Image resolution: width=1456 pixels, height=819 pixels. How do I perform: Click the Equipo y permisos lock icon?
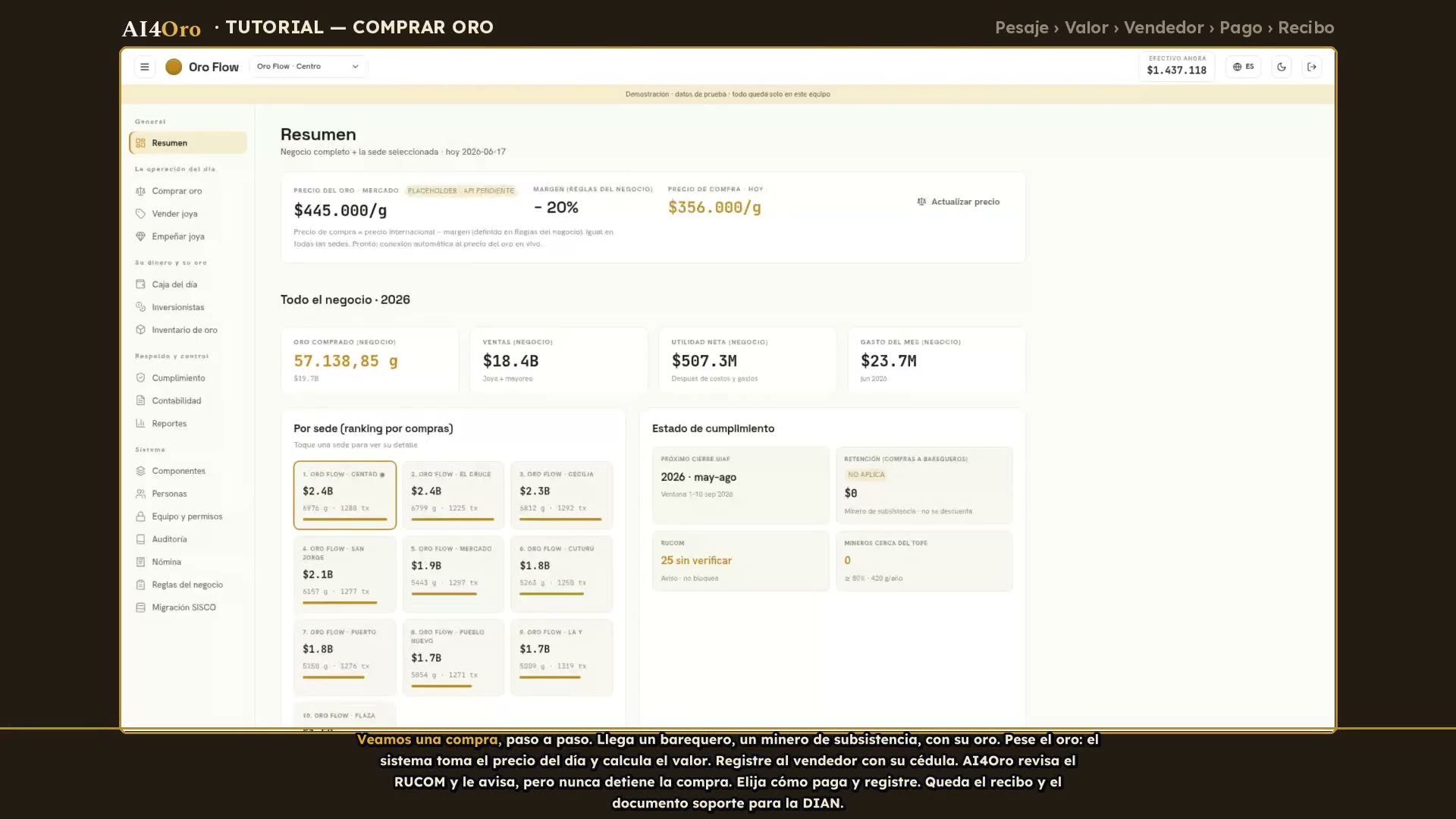[140, 516]
